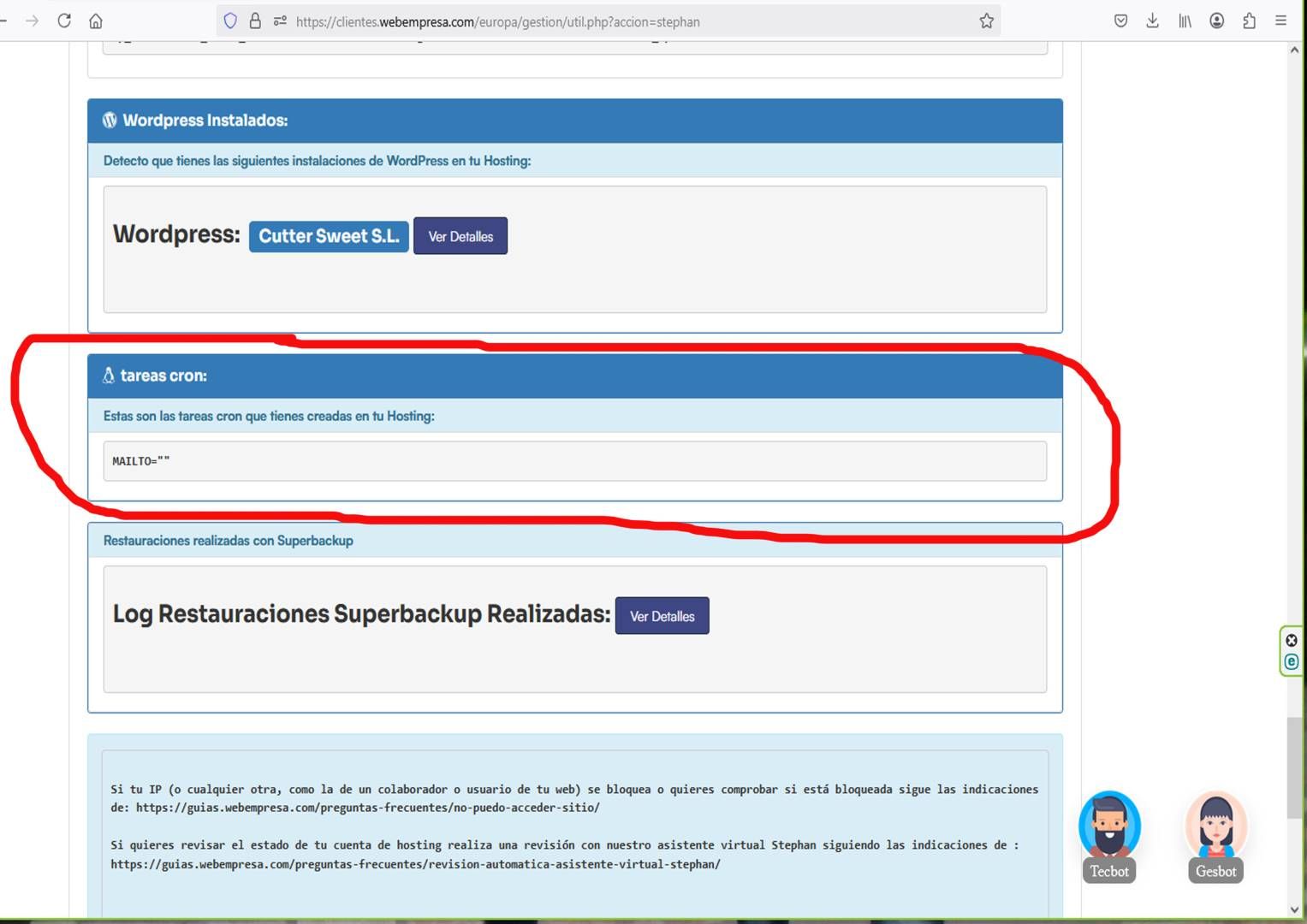1307x924 pixels.
Task: Click the tareas cron heading text
Action: (x=163, y=376)
